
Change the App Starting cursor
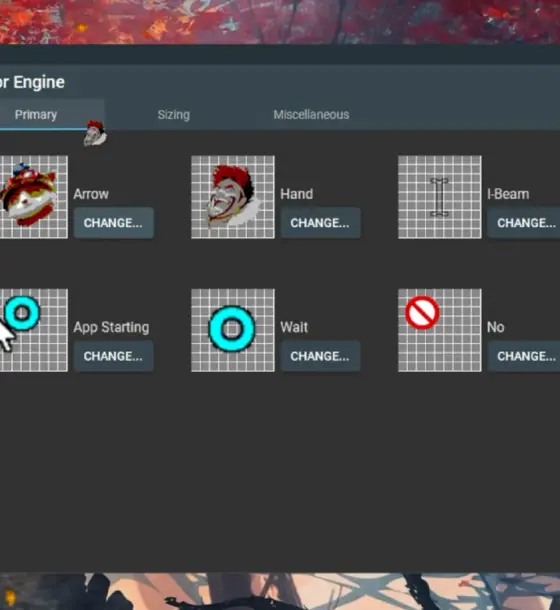pyautogui.click(x=114, y=356)
